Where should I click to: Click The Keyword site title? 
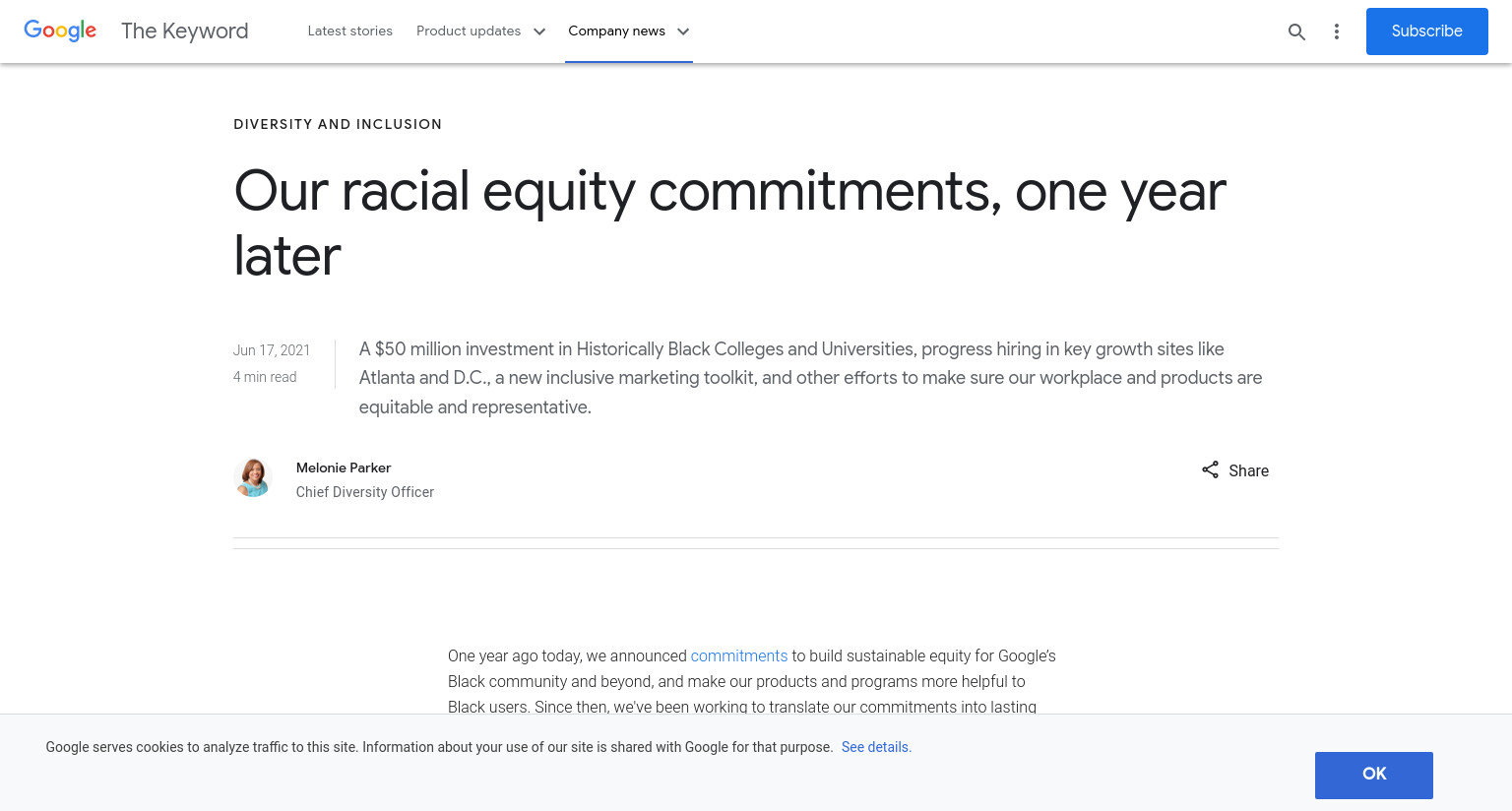[x=184, y=31]
